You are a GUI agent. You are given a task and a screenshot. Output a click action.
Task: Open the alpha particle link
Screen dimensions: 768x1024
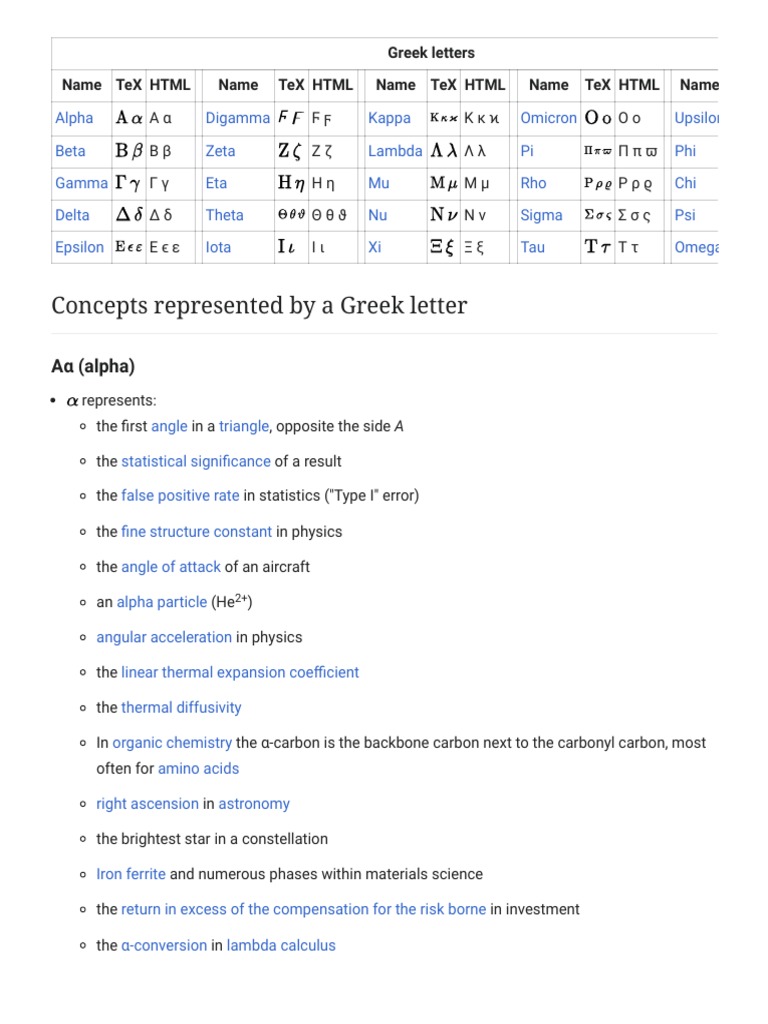tap(162, 602)
